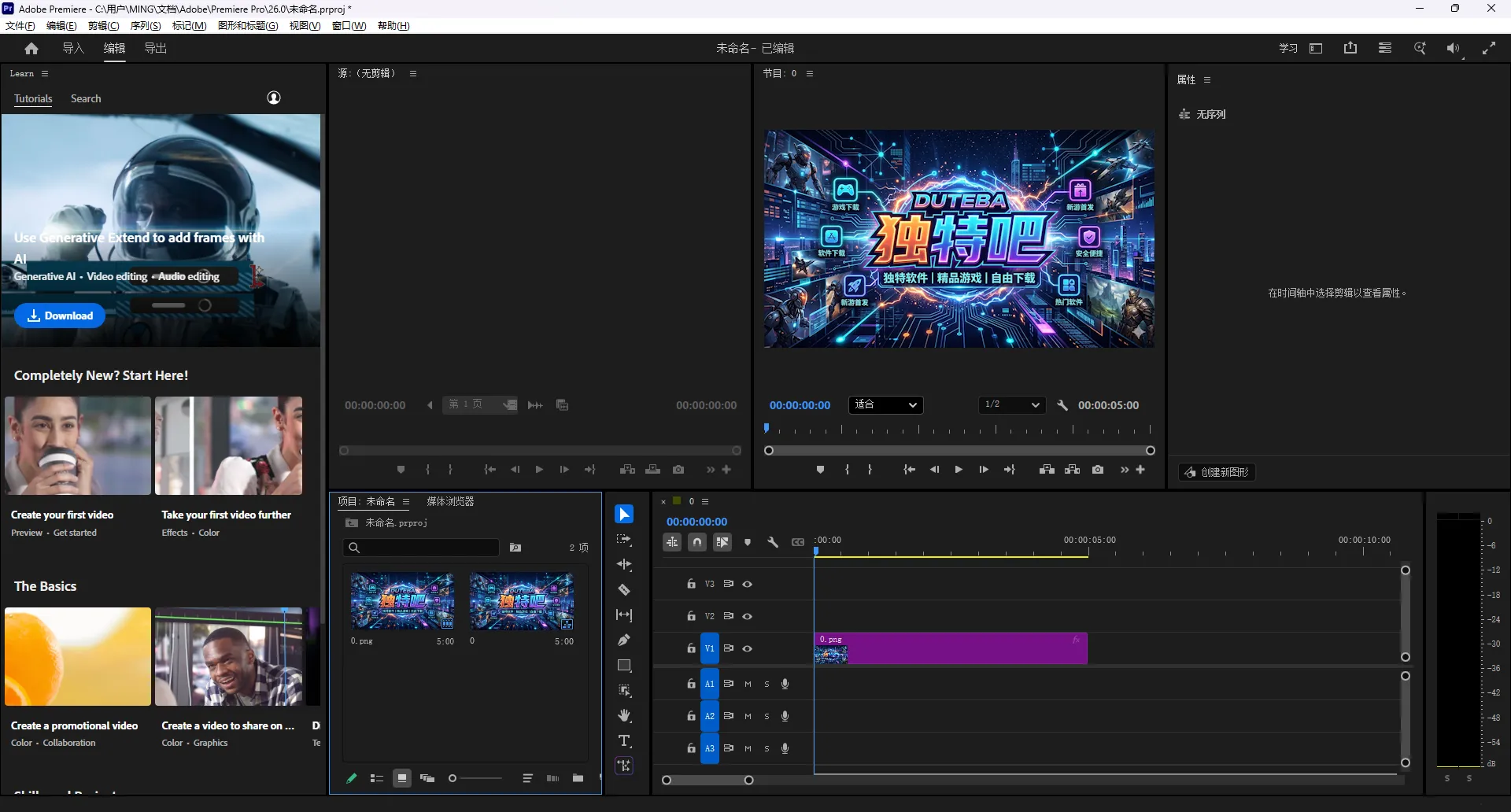Select the Type tool
Viewport: 1511px width, 812px height.
pyautogui.click(x=624, y=741)
